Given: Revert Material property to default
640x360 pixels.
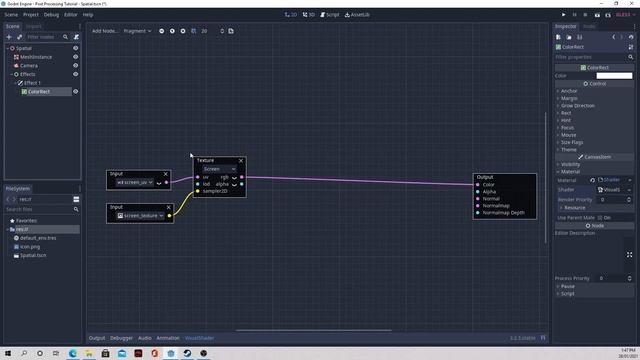Looking at the screenshot, I should [592, 180].
